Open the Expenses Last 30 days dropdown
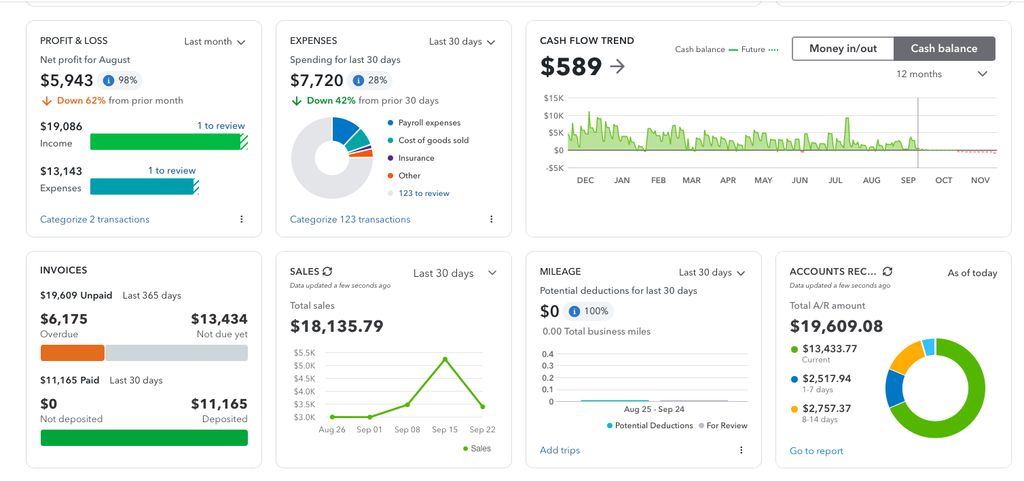 pyautogui.click(x=462, y=42)
